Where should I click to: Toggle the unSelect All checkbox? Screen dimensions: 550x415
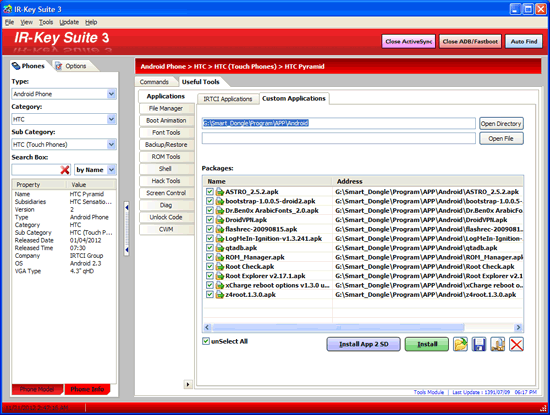[x=206, y=341]
